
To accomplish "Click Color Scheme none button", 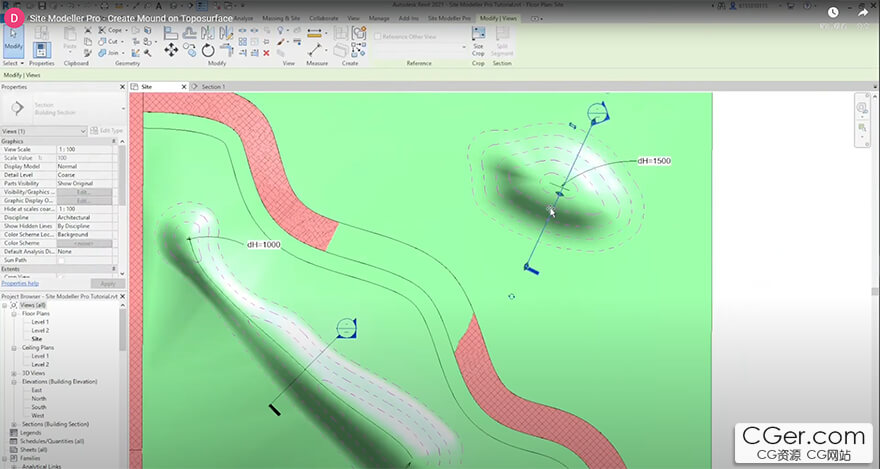I will pyautogui.click(x=84, y=243).
